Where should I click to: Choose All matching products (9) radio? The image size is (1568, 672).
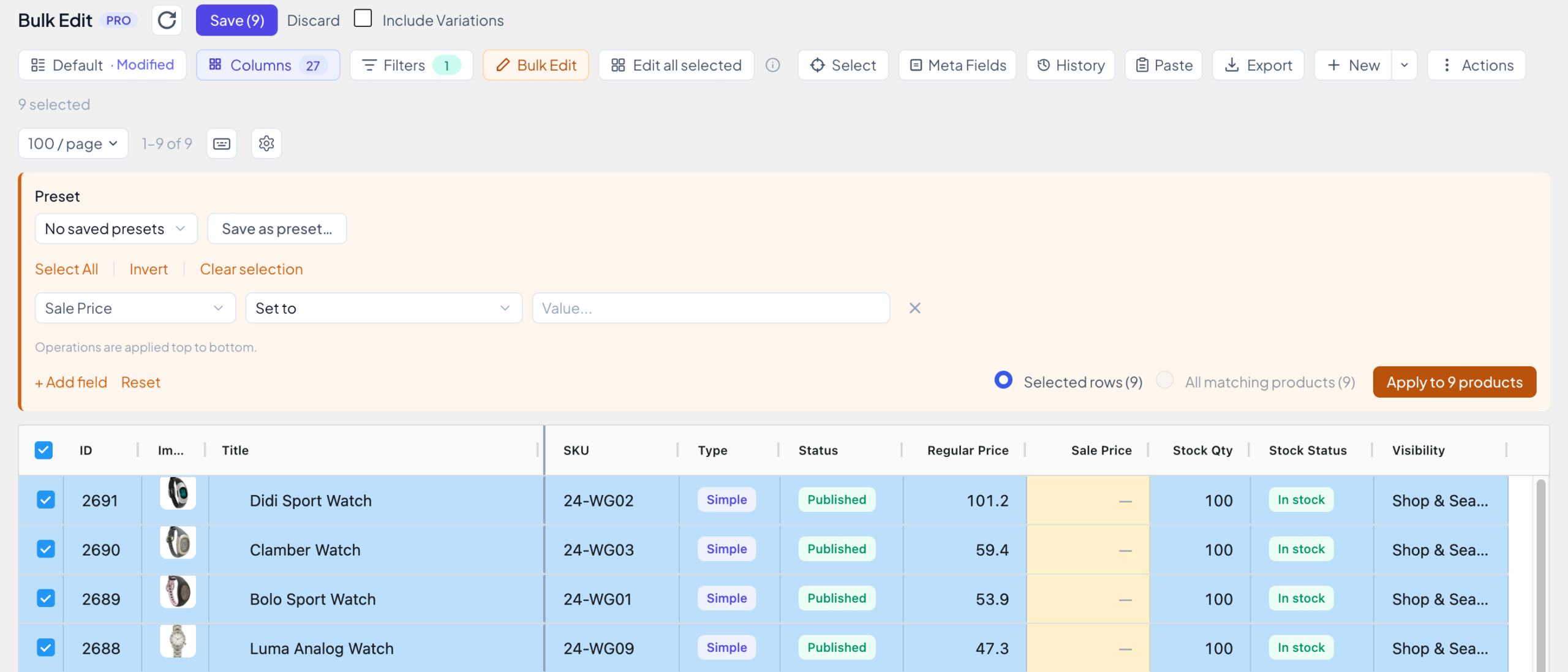click(x=1165, y=380)
